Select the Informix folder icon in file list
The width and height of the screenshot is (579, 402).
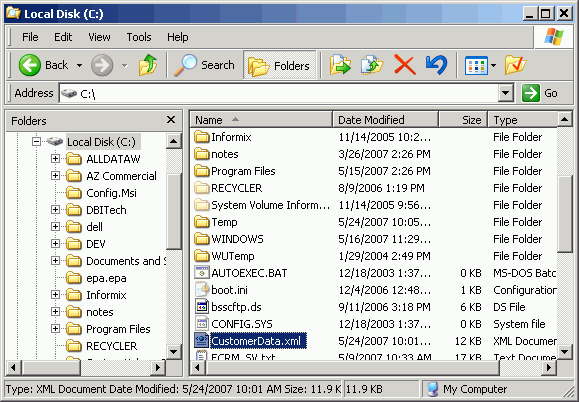pos(202,137)
